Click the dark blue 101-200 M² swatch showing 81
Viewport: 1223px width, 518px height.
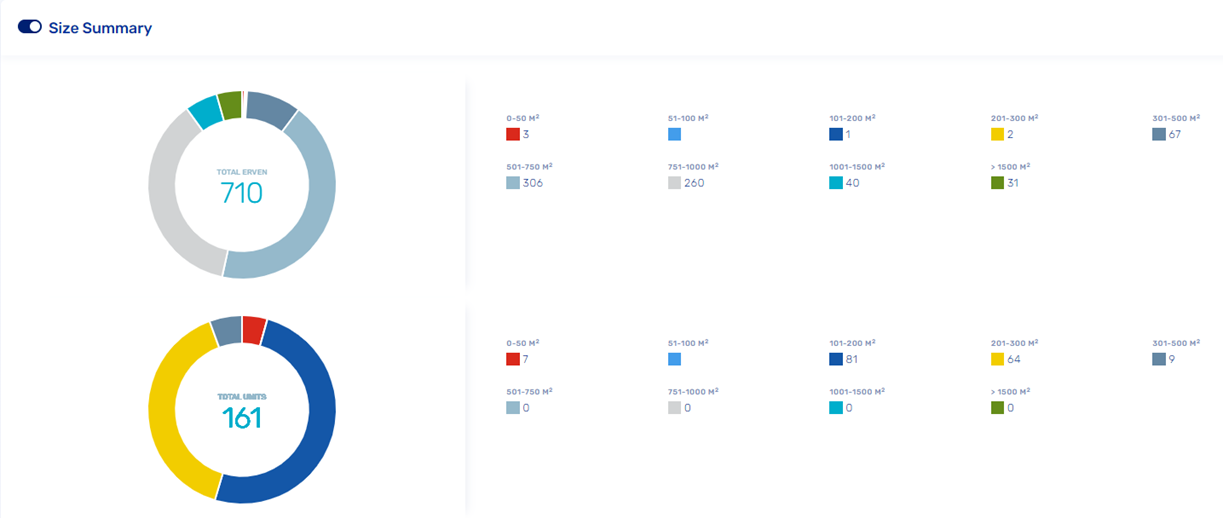pyautogui.click(x=836, y=359)
